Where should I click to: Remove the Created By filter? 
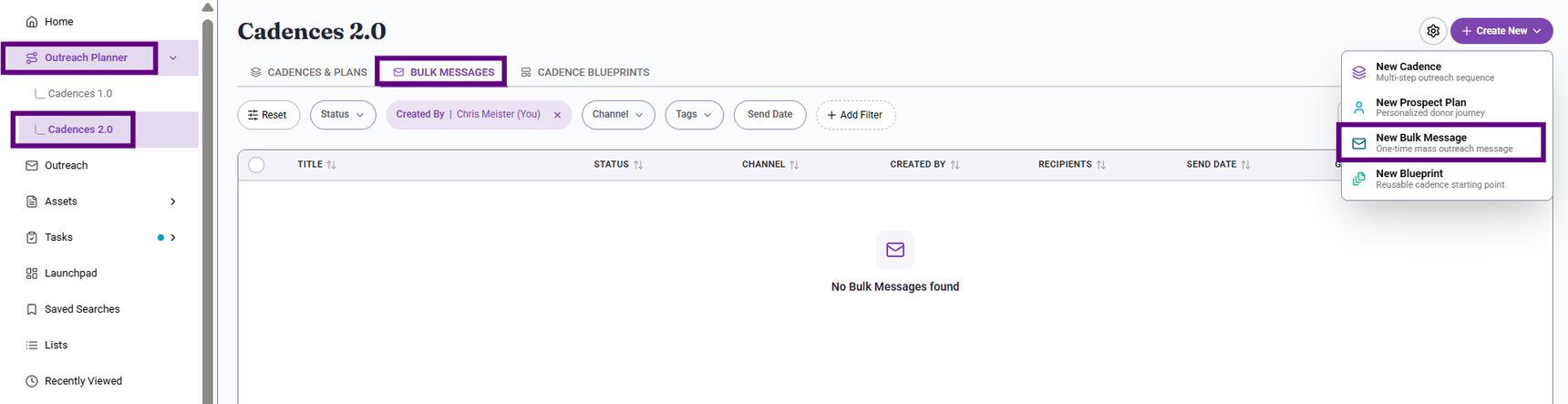point(558,115)
